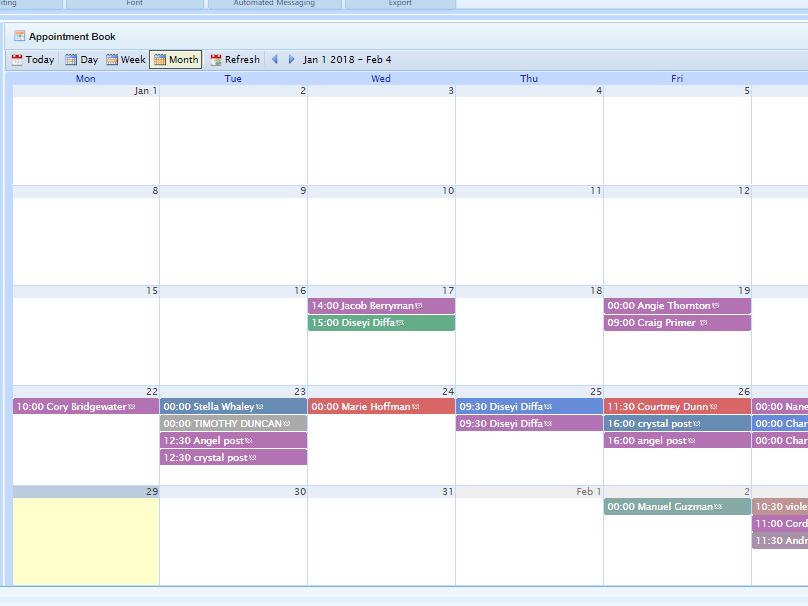The height and width of the screenshot is (606, 808).
Task: Switch to Day view
Action: click(81, 60)
